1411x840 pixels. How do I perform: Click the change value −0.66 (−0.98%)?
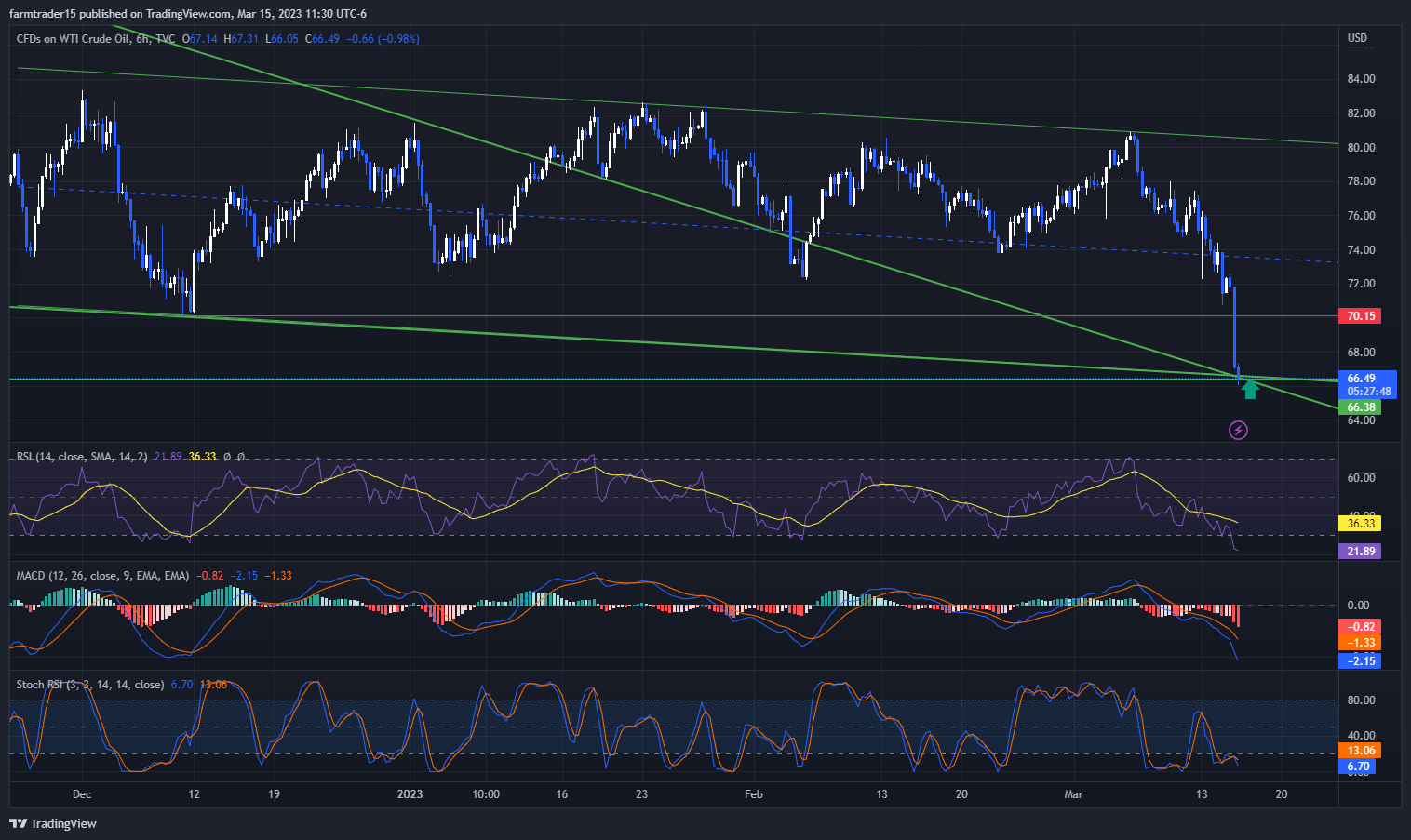tap(383, 39)
